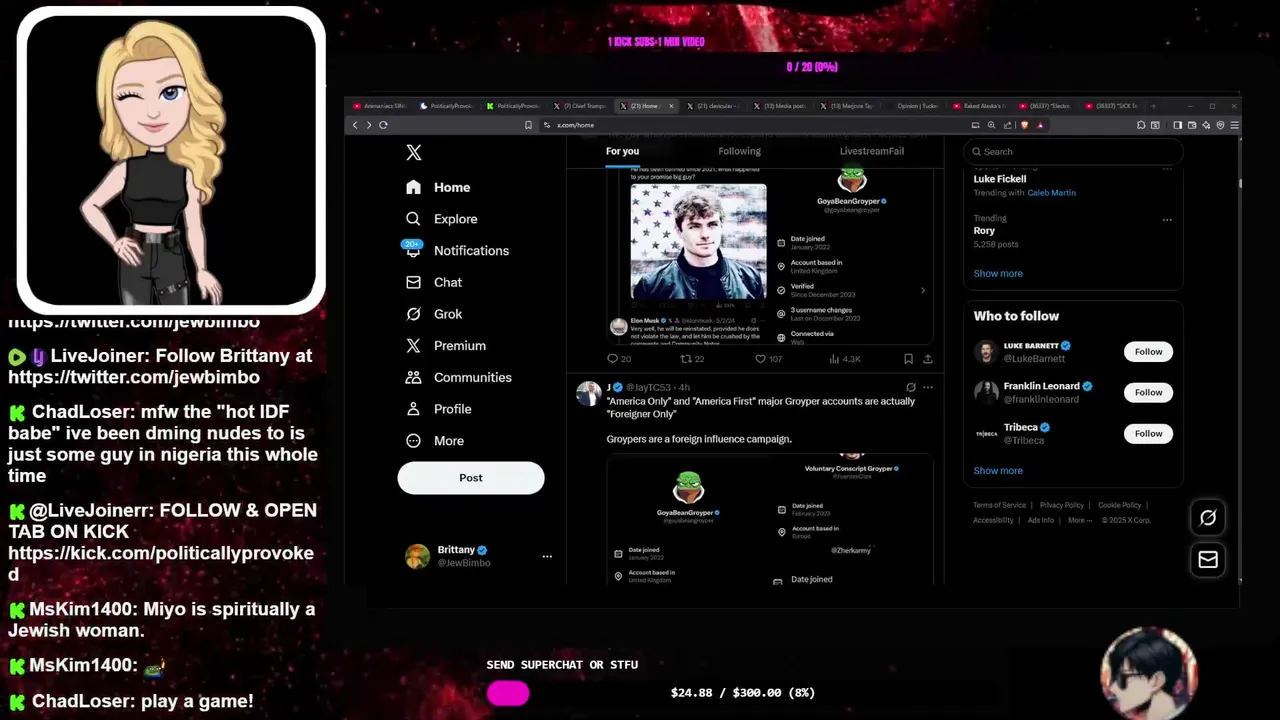Image resolution: width=1280 pixels, height=720 pixels.
Task: Open account options next to Brittany
Action: pyautogui.click(x=547, y=556)
